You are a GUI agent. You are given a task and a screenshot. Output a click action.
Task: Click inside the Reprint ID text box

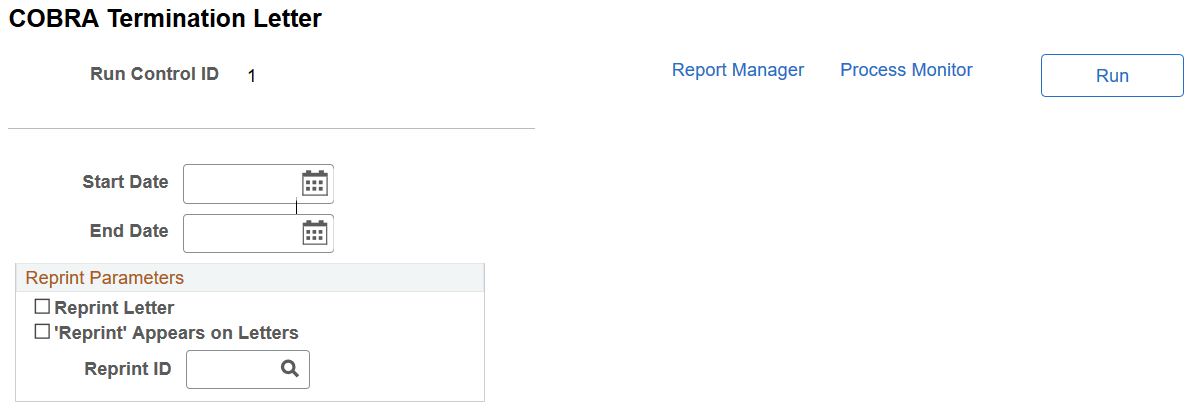tap(233, 369)
